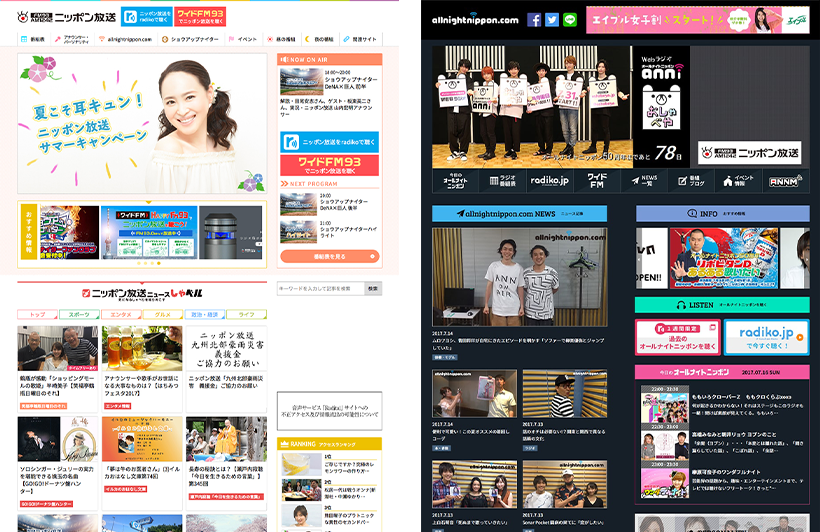The image size is (820, 532).
Task: Select the エンタメ news category tab
Action: [121, 314]
